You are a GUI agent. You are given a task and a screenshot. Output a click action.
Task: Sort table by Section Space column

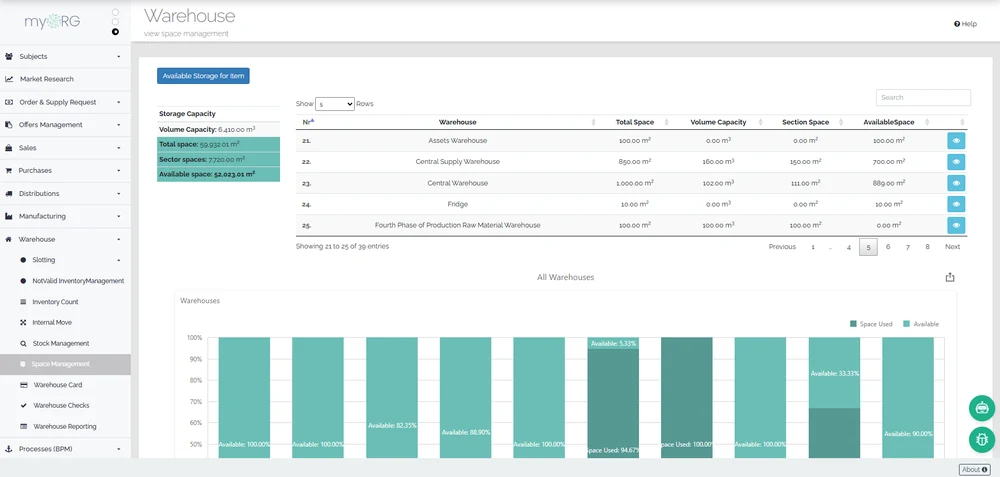[805, 122]
